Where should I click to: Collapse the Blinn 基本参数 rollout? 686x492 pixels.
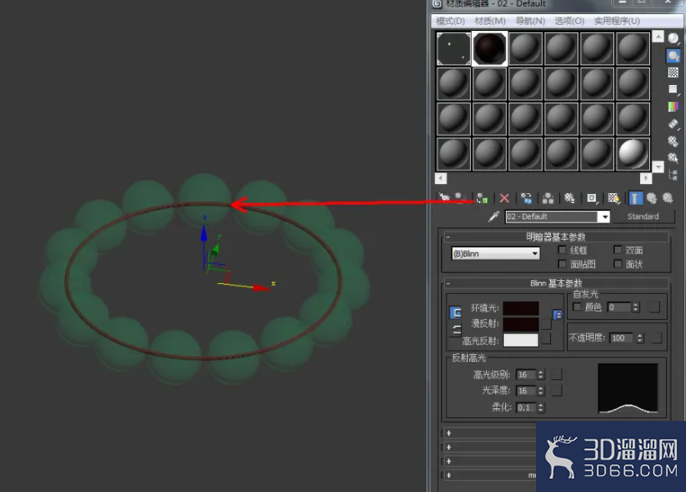click(x=556, y=283)
